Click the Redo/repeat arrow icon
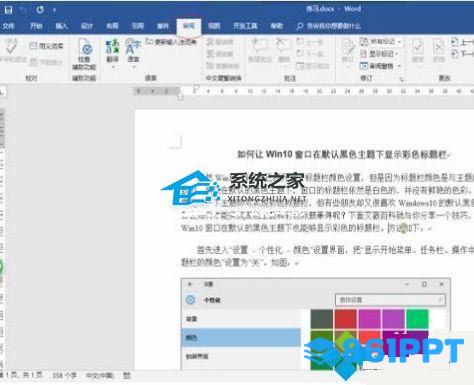The width and height of the screenshot is (474, 385). [40, 10]
